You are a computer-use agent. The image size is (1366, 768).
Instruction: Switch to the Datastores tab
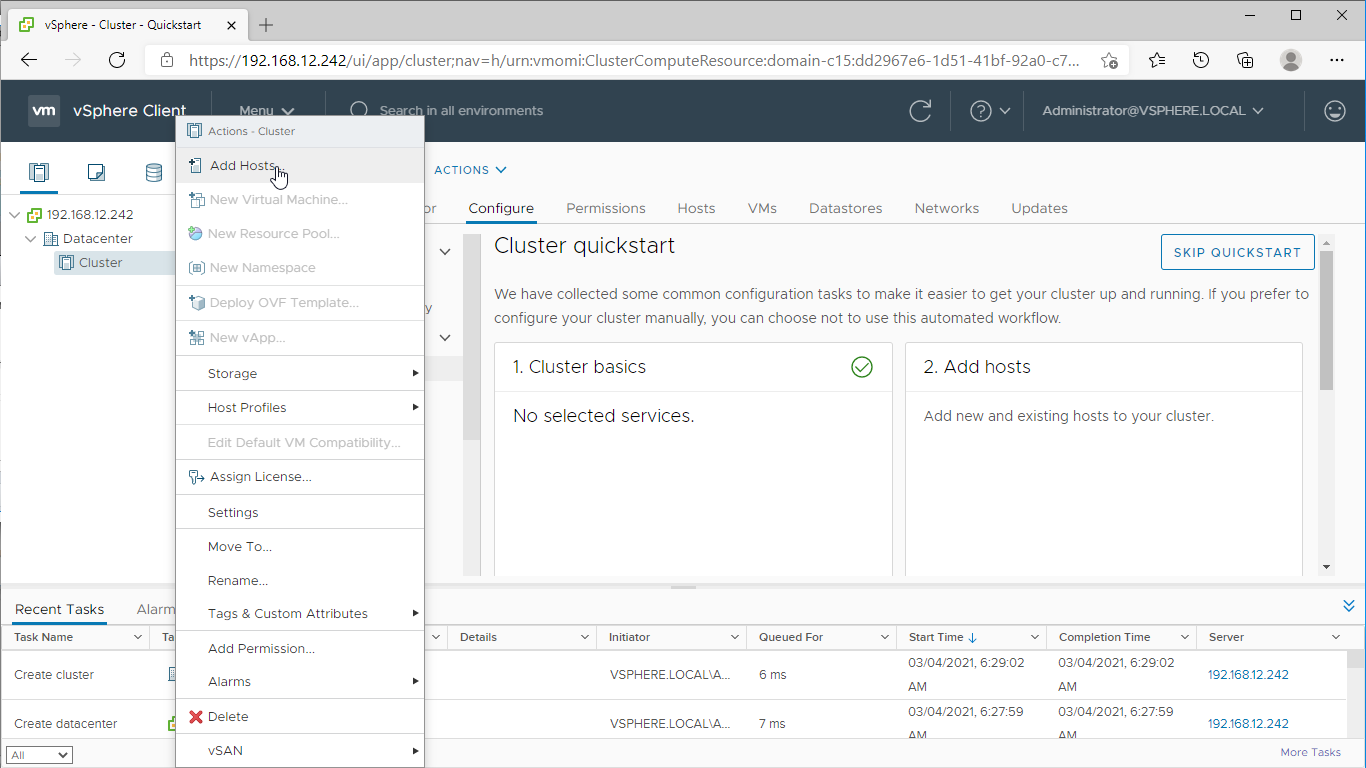846,208
